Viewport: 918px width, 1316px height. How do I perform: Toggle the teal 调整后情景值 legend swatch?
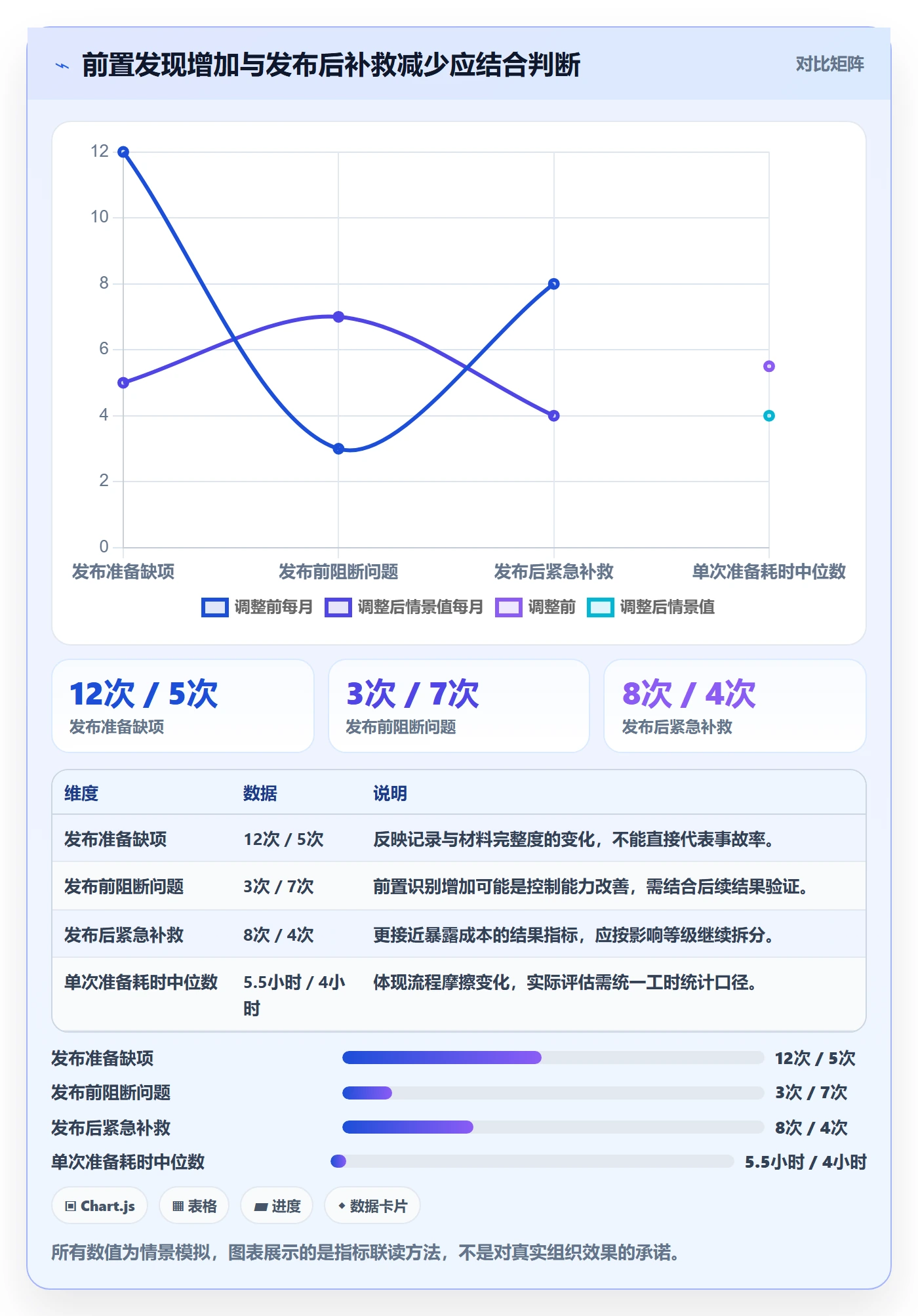[x=600, y=607]
